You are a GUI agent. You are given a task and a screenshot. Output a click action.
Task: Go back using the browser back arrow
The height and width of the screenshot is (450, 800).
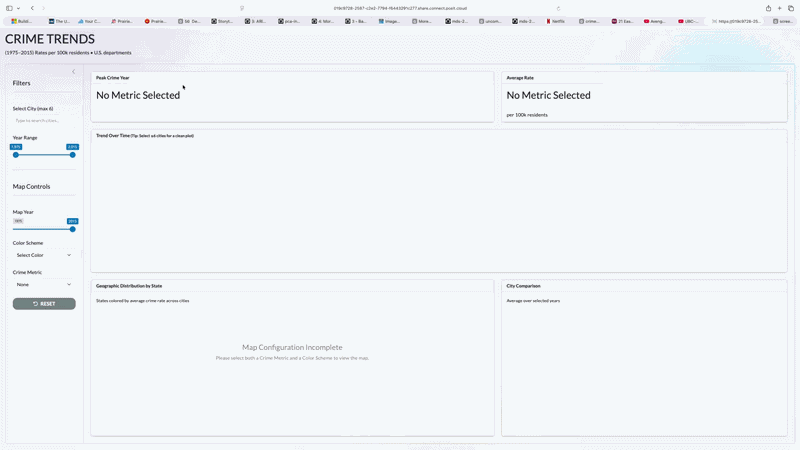tap(32, 8)
